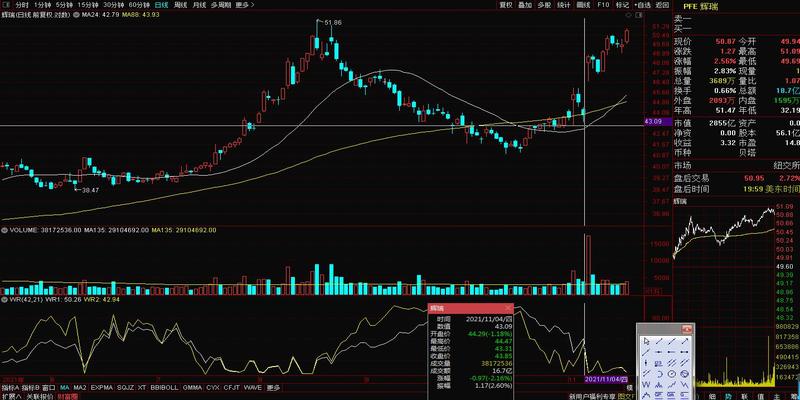Click the top-left chart menu icon
Screen dimensions: 800x400
tap(6, 5)
